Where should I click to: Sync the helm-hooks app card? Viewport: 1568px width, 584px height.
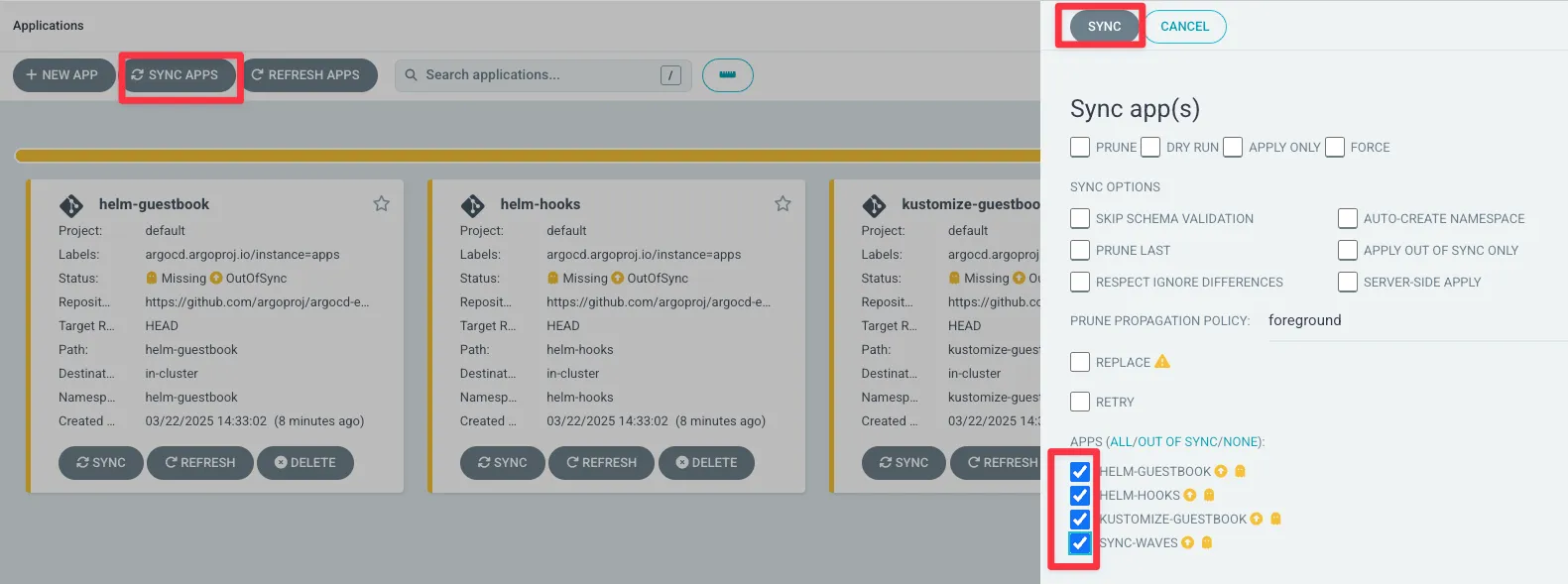pyautogui.click(x=503, y=463)
